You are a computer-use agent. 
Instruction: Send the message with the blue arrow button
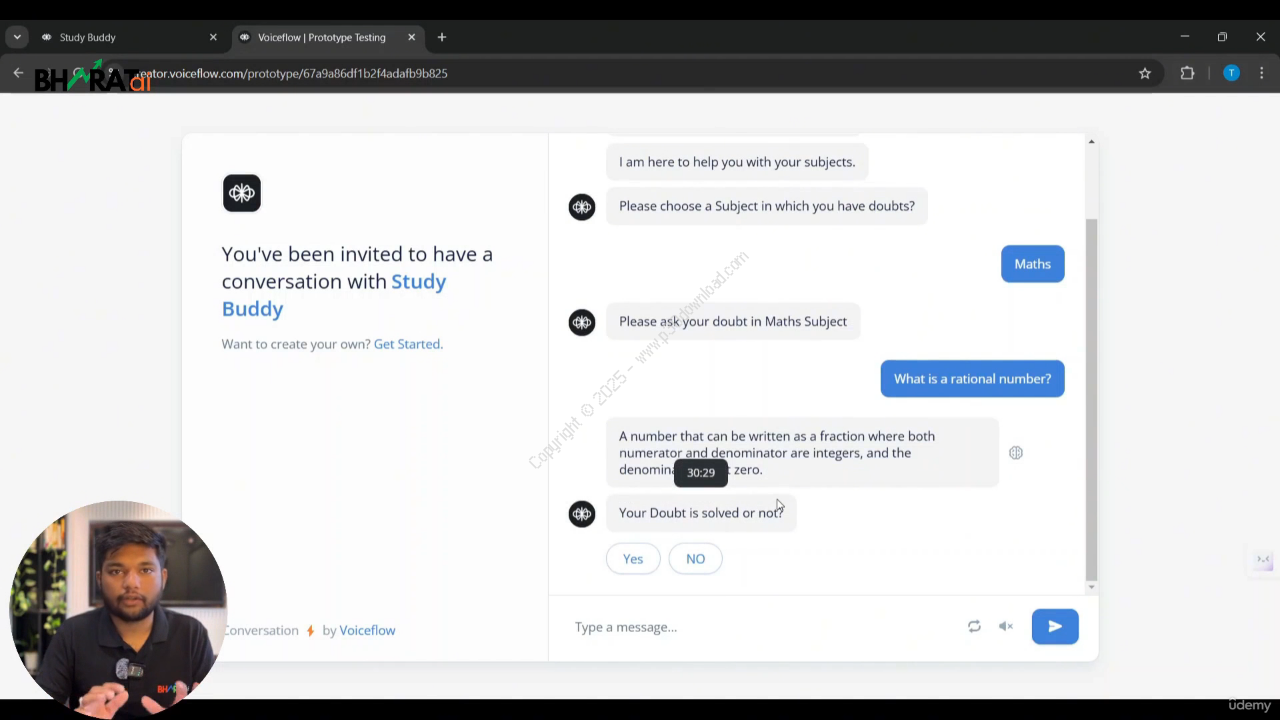click(x=1055, y=626)
